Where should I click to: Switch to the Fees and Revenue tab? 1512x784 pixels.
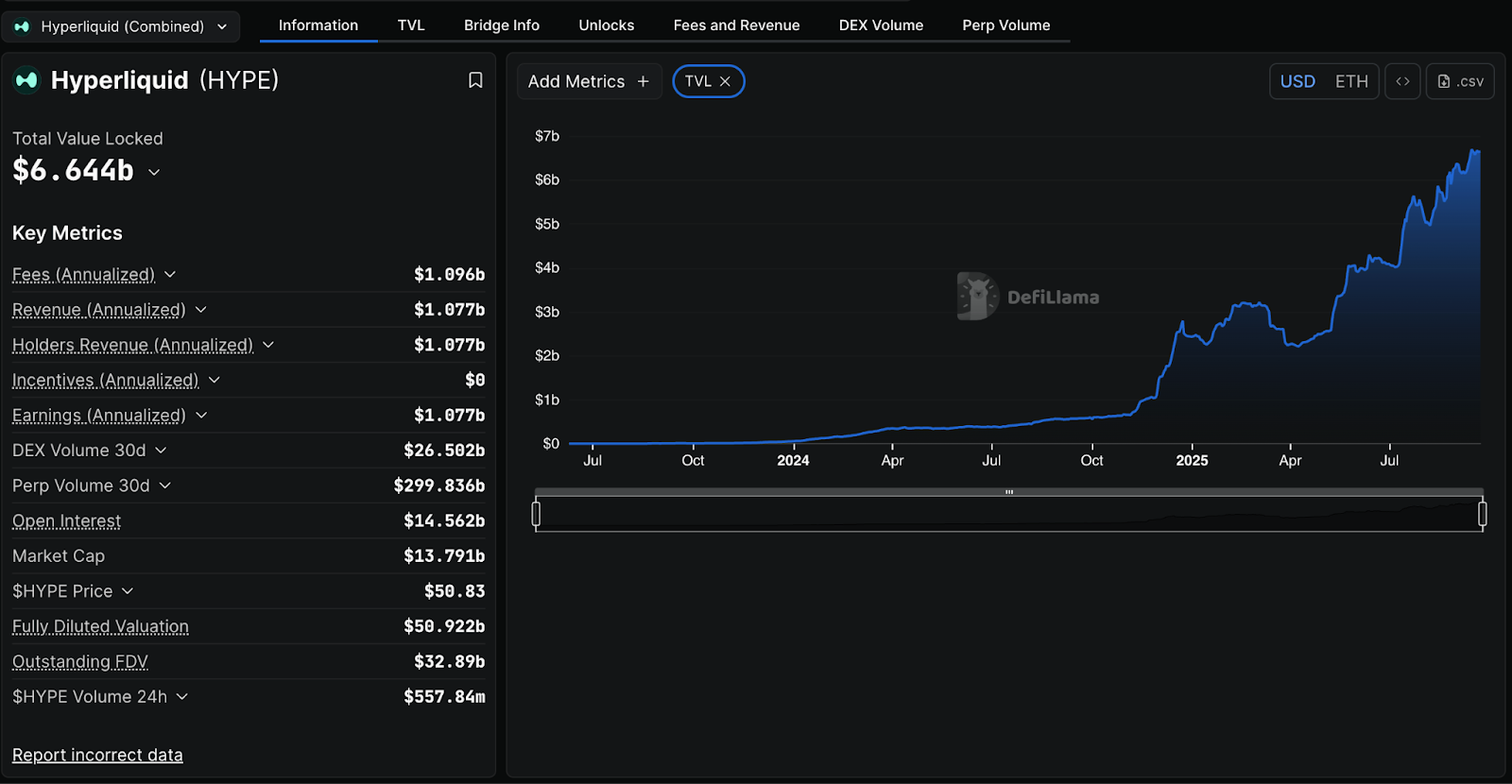736,26
